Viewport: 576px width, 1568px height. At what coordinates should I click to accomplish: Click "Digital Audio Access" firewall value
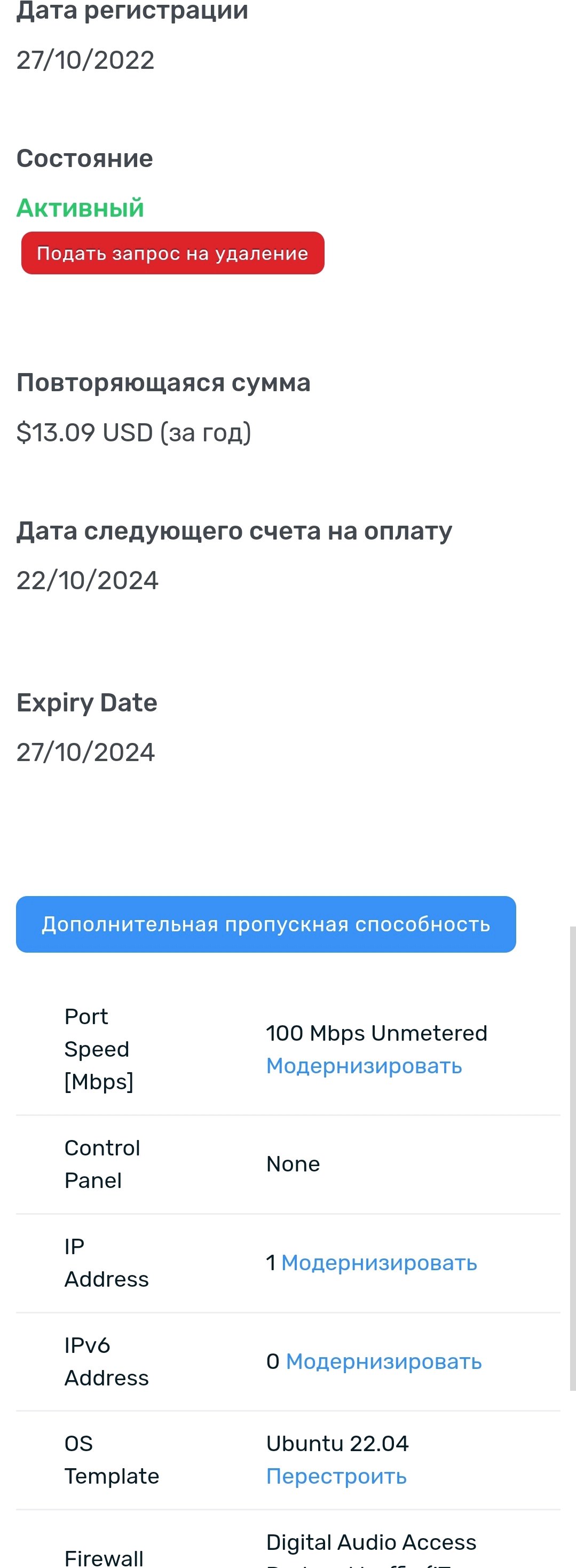pos(372,1542)
